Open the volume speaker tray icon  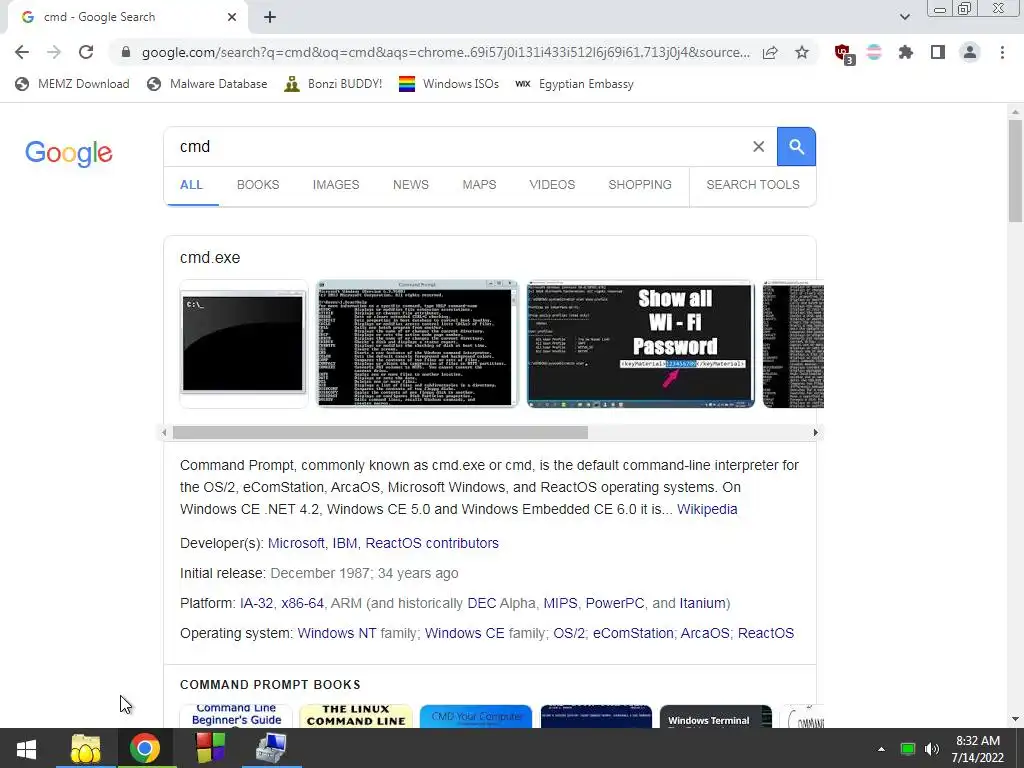click(x=931, y=749)
